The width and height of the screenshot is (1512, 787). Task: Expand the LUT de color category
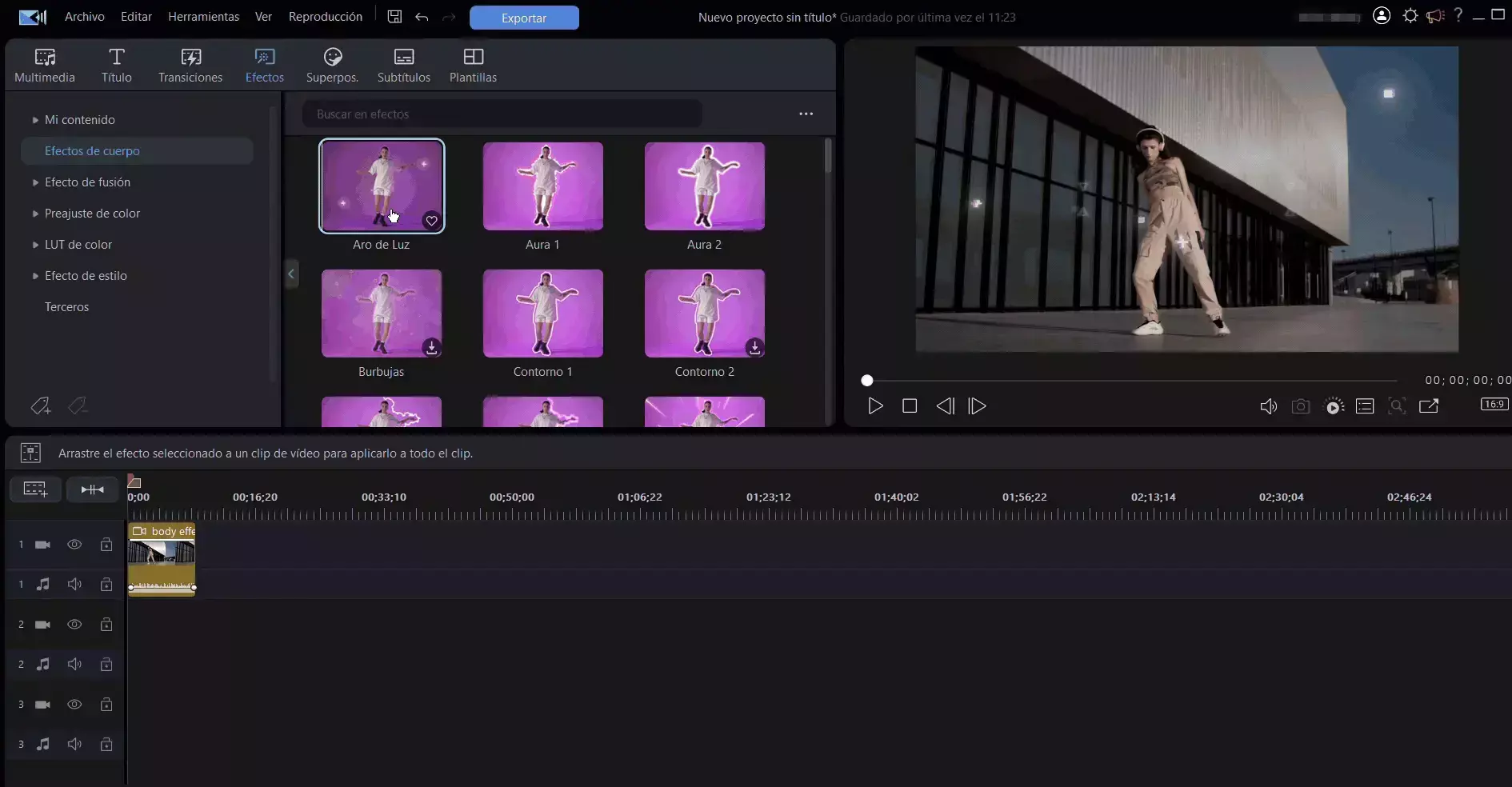tap(77, 244)
